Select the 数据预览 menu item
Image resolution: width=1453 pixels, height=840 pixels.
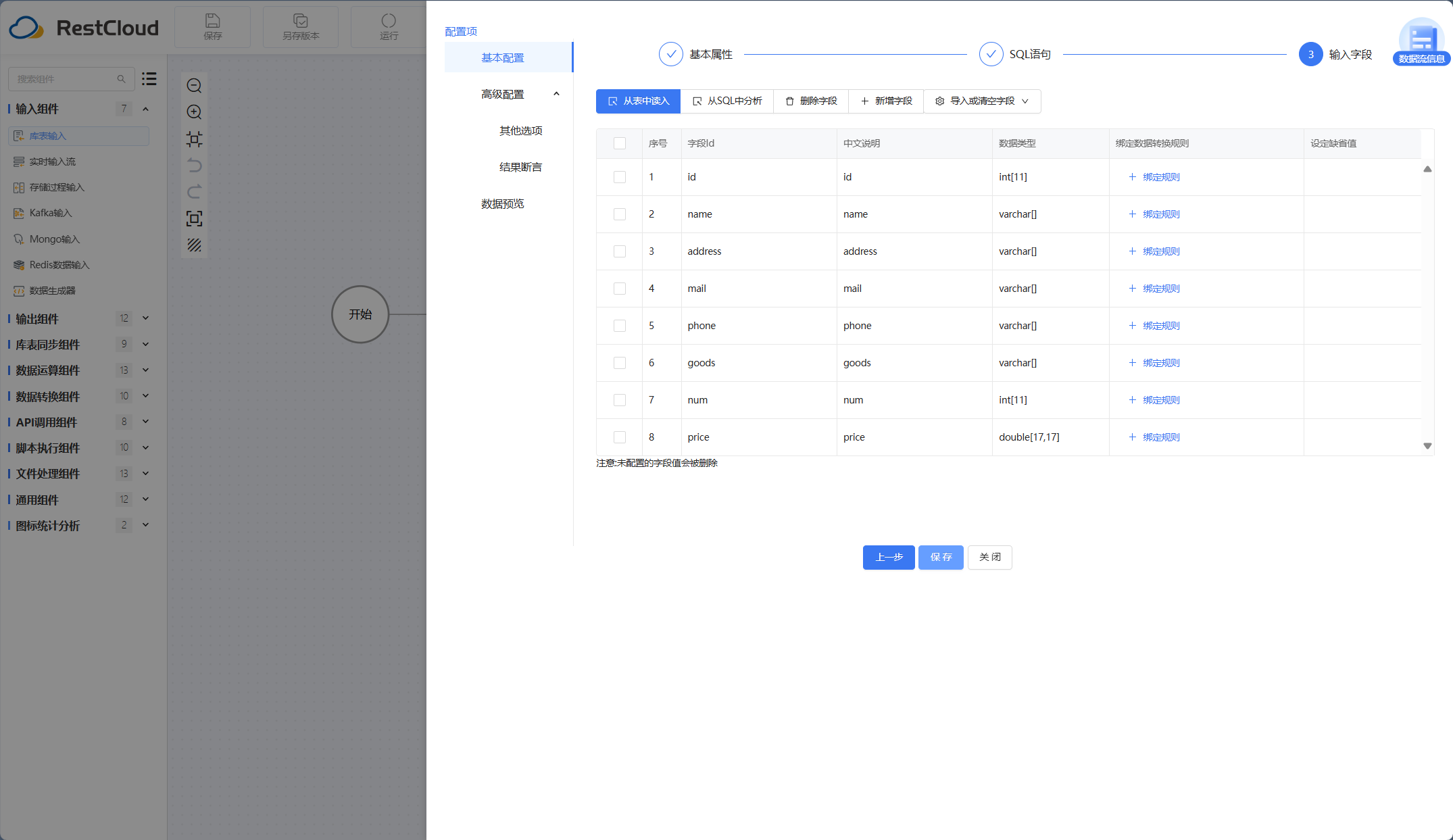[503, 203]
